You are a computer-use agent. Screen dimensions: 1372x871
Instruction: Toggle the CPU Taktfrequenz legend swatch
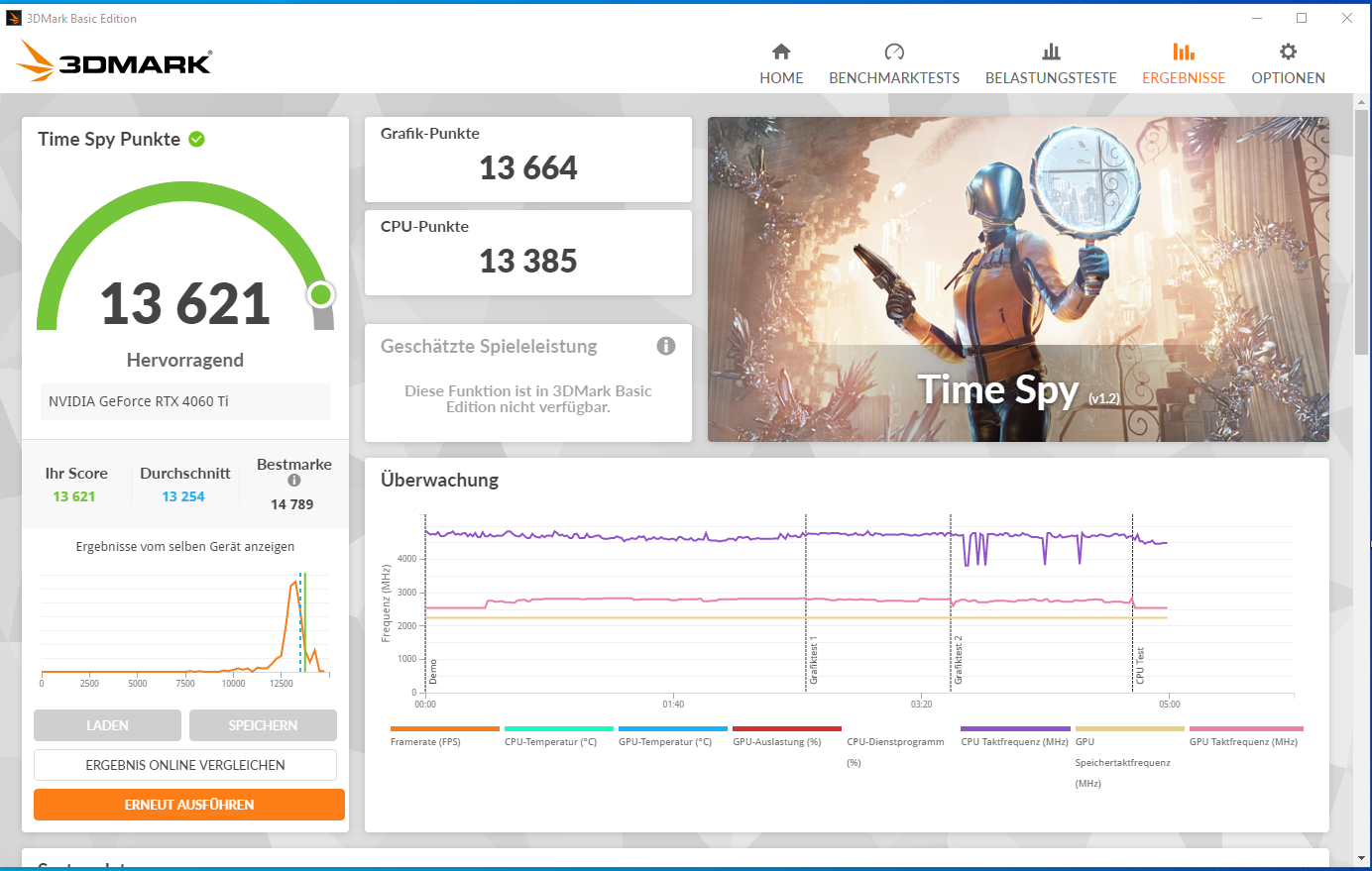1015,728
